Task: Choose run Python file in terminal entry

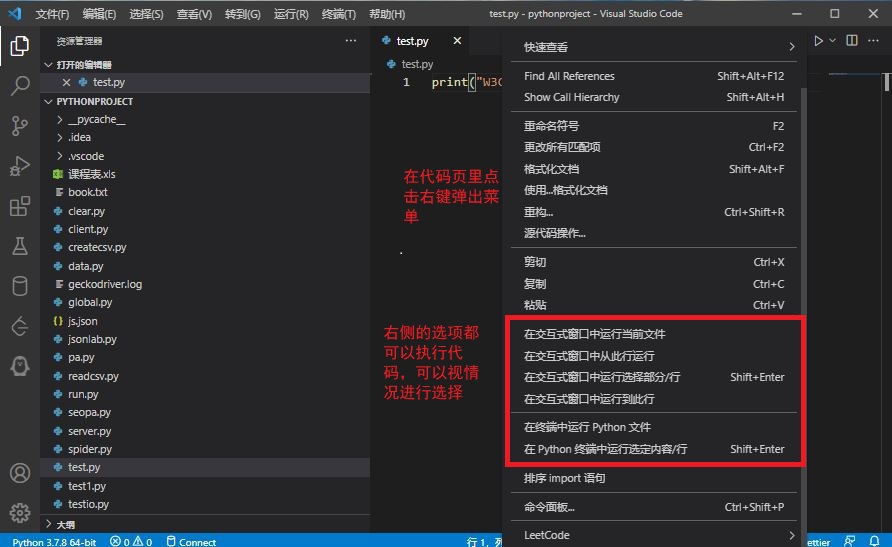Action: point(653,427)
